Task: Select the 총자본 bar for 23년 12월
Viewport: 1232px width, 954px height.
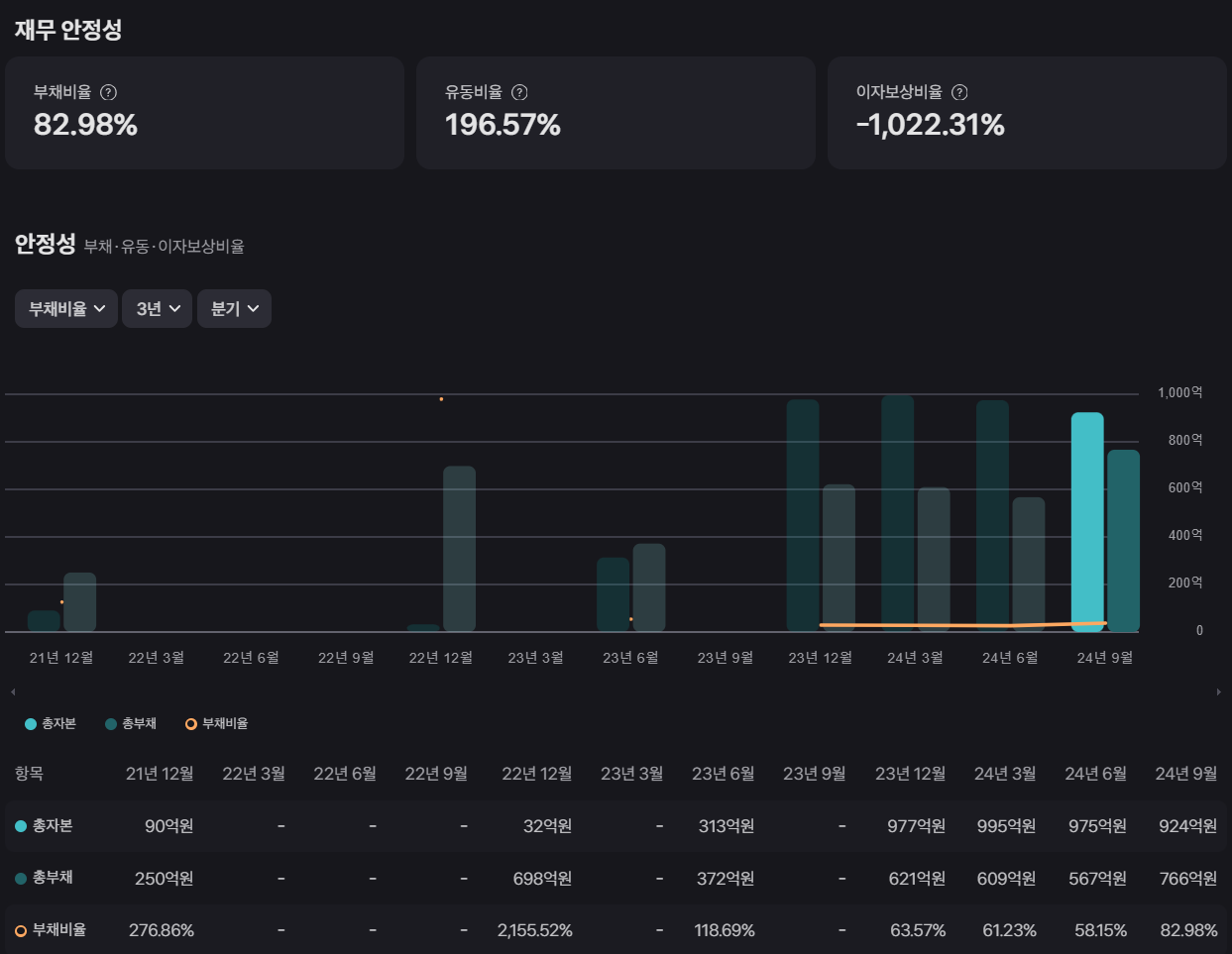Action: tap(803, 515)
